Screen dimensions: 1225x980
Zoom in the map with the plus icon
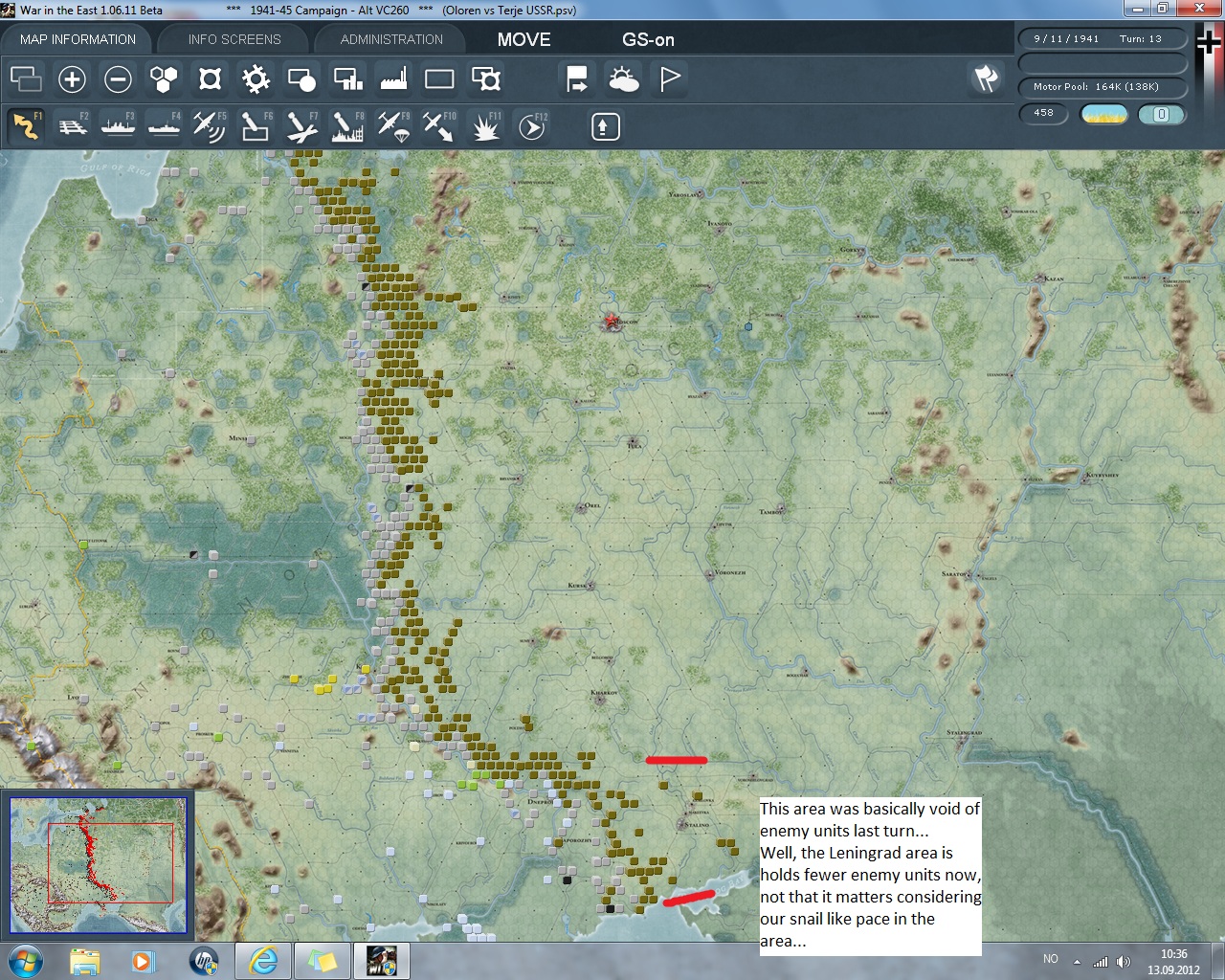click(x=72, y=78)
